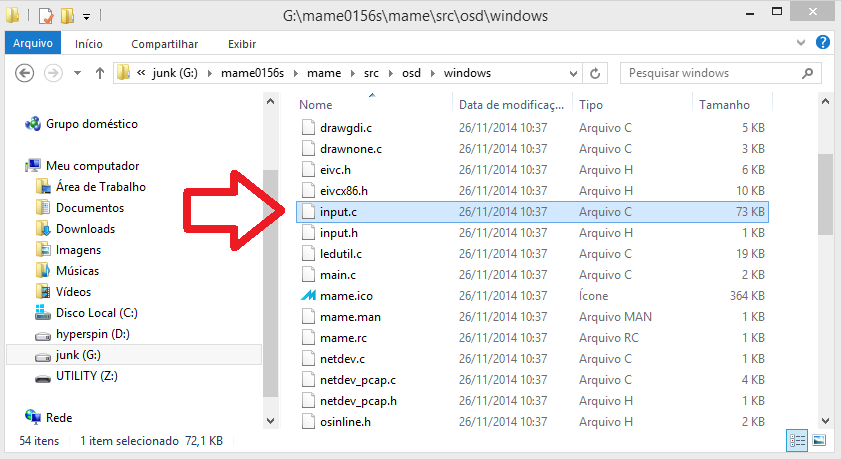Select the netdev.c file icon
The height and width of the screenshot is (459, 841).
[308, 359]
